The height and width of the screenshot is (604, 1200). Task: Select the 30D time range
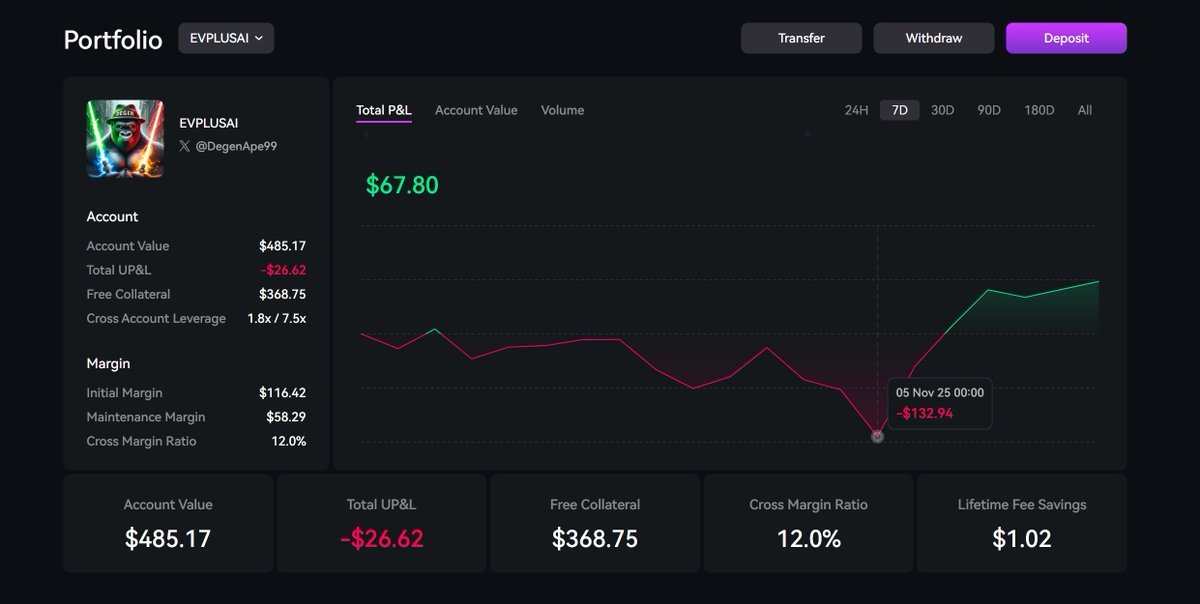[942, 110]
